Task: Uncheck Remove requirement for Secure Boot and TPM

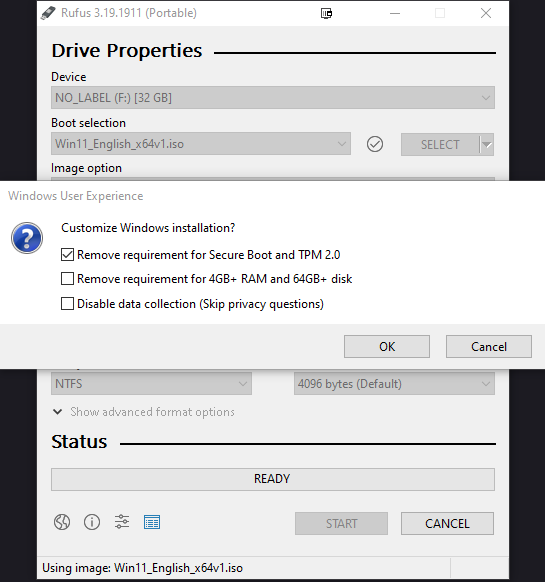Action: point(67,255)
